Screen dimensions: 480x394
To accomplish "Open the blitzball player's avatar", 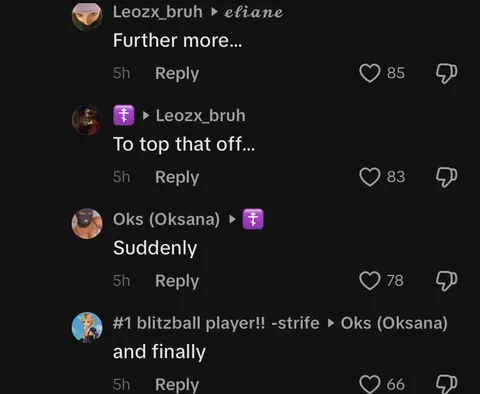I will [x=87, y=327].
